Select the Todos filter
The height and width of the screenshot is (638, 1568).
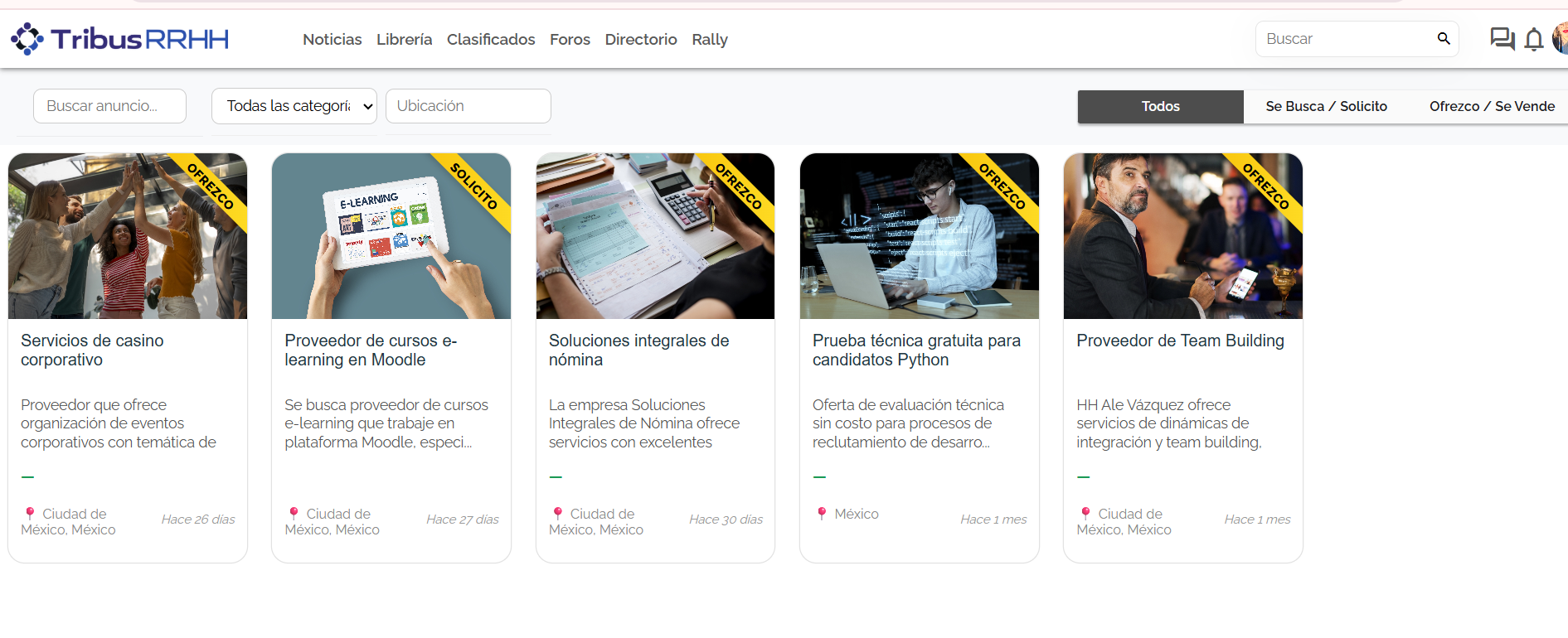[1160, 107]
